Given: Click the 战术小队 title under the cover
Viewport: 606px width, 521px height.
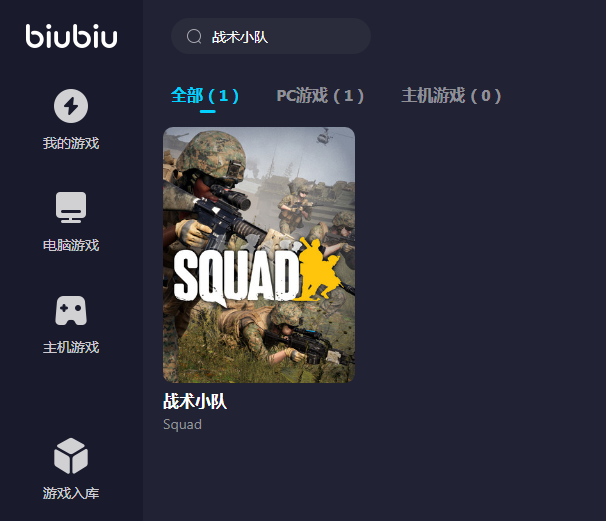Looking at the screenshot, I should tap(195, 401).
